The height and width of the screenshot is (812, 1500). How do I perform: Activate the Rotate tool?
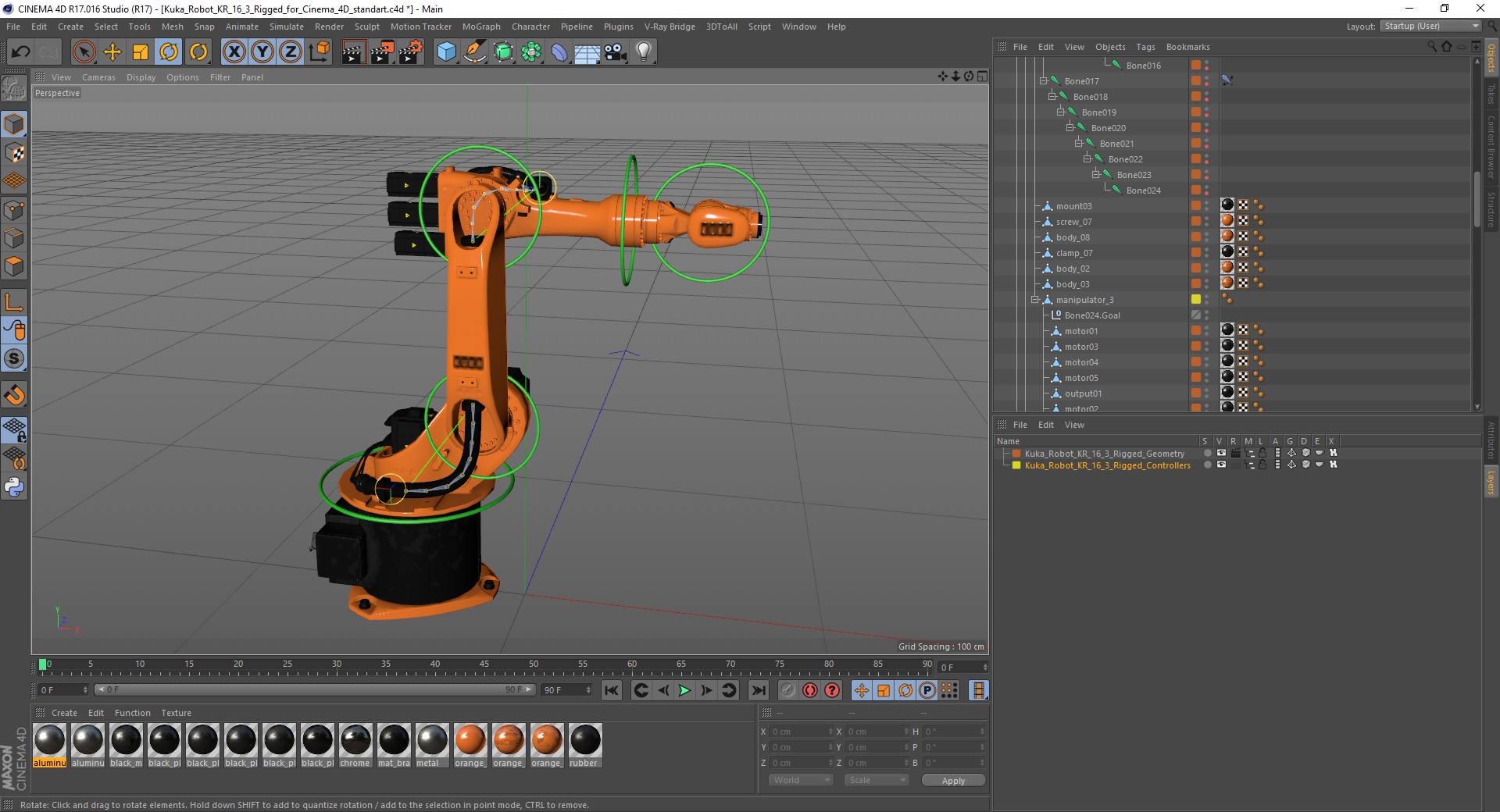click(169, 52)
